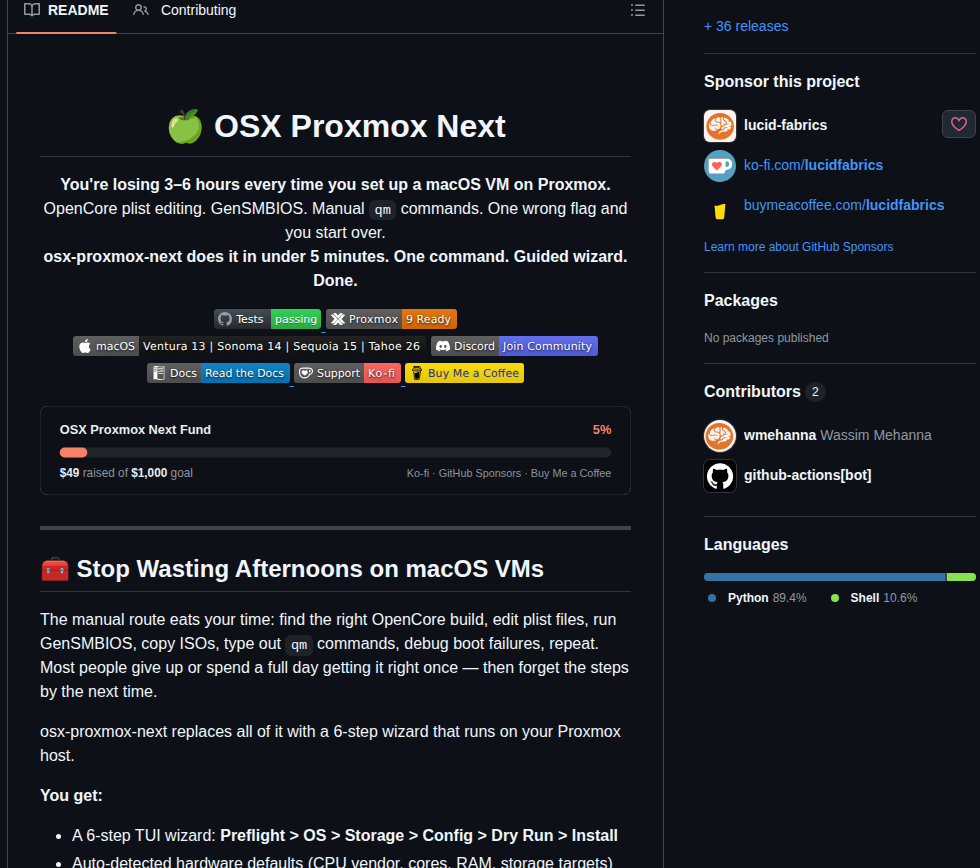Click the OSX Proxmox Next Fund title

click(135, 430)
